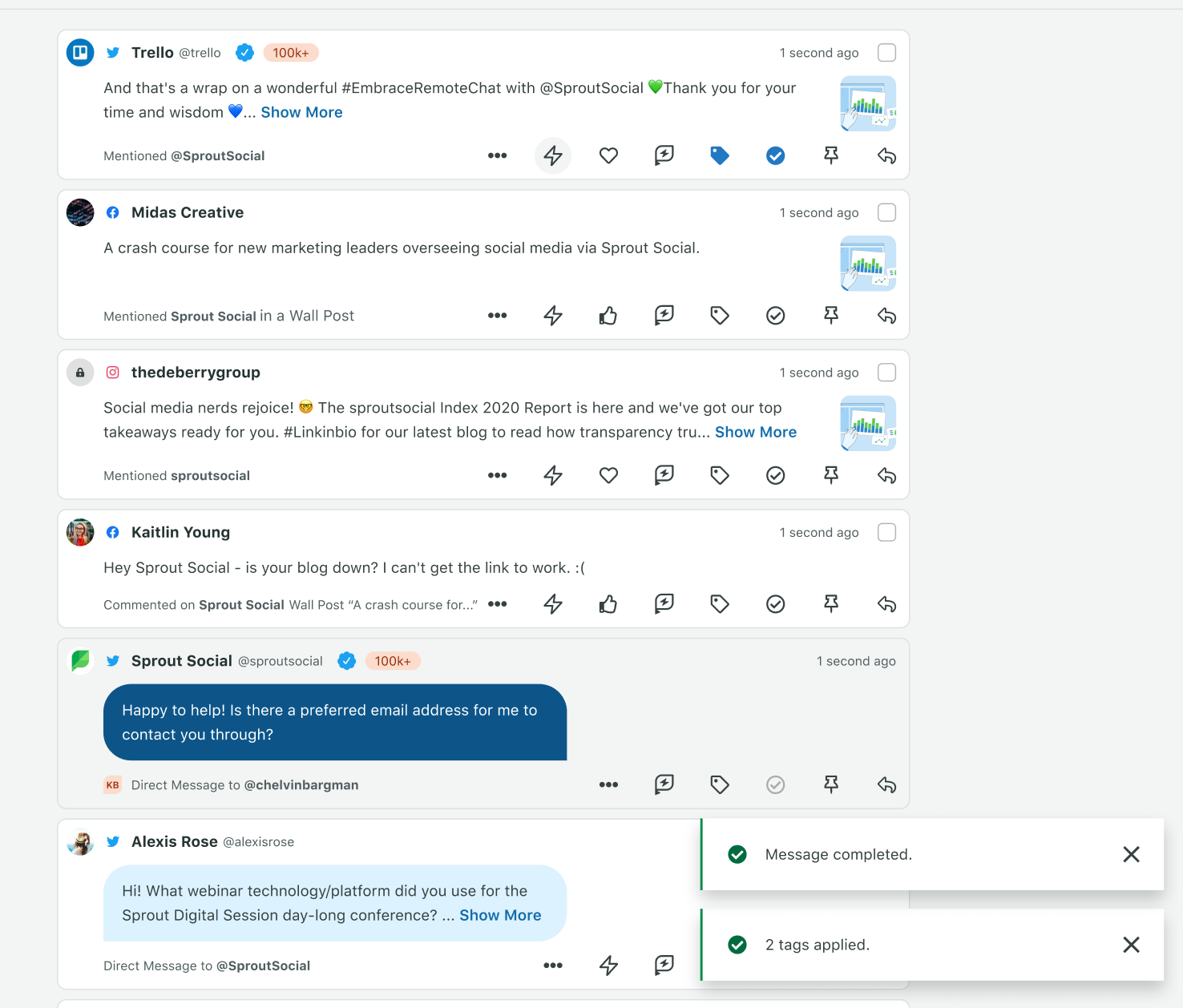1183x1008 pixels.
Task: Reply to the Trello message
Action: 886,155
